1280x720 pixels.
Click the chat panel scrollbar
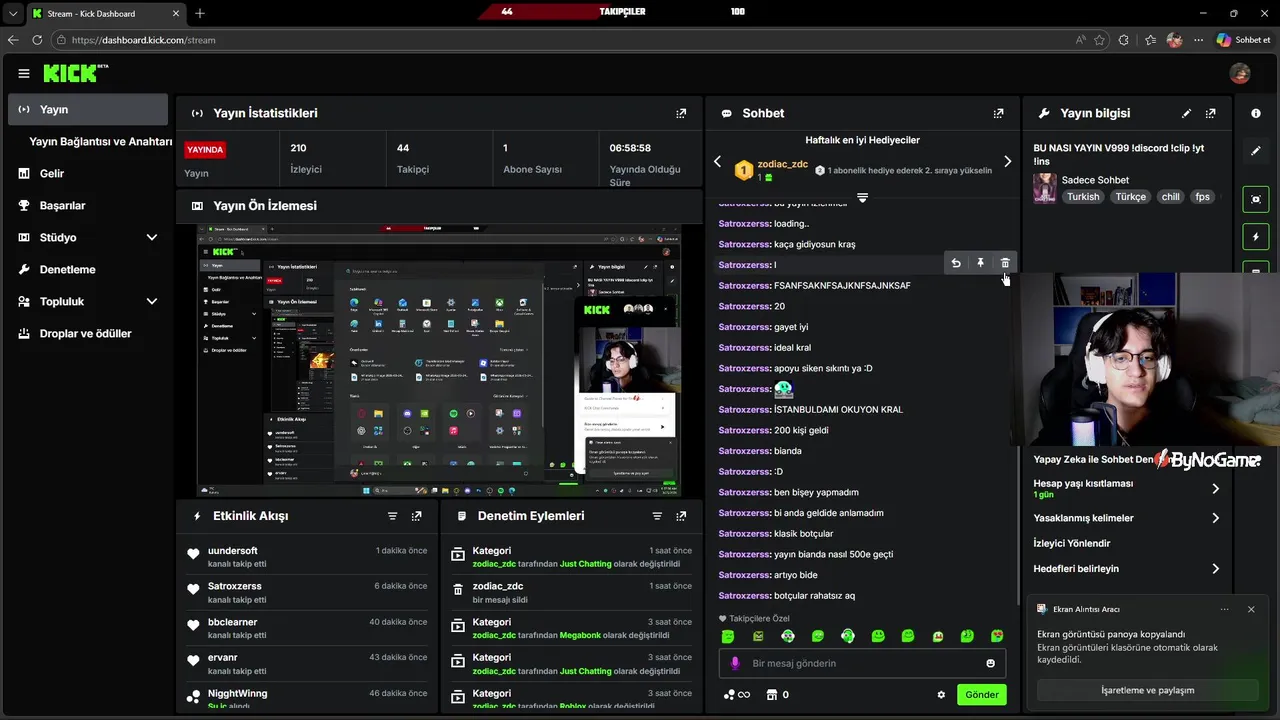click(x=1017, y=525)
